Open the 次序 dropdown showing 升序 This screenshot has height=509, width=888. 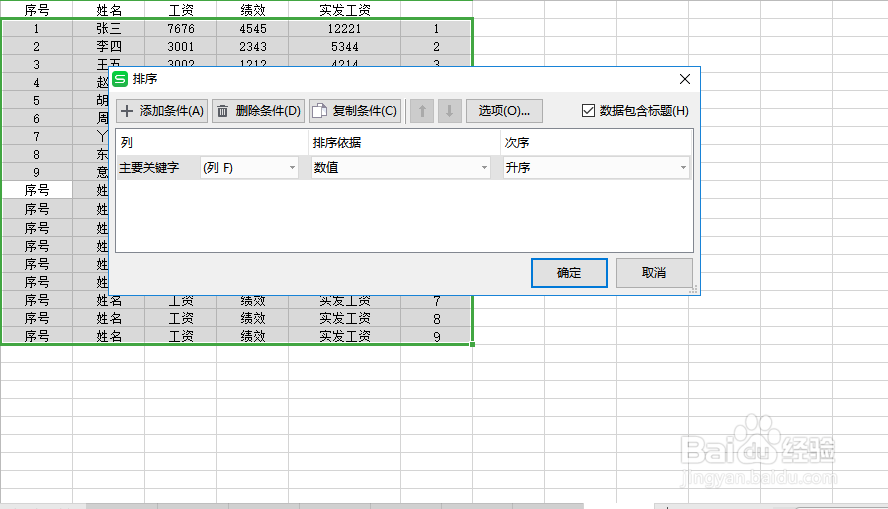596,168
